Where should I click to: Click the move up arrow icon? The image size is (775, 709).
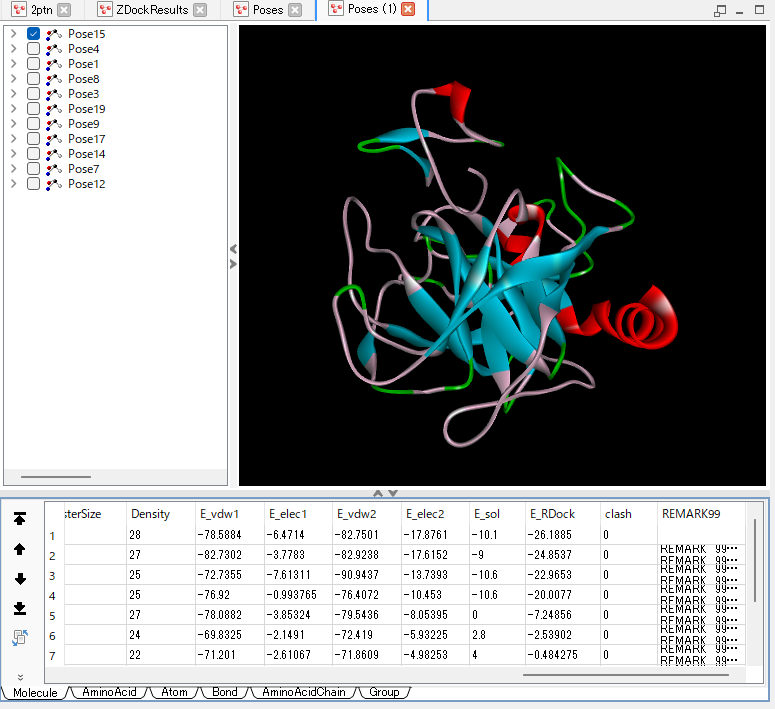[20, 549]
